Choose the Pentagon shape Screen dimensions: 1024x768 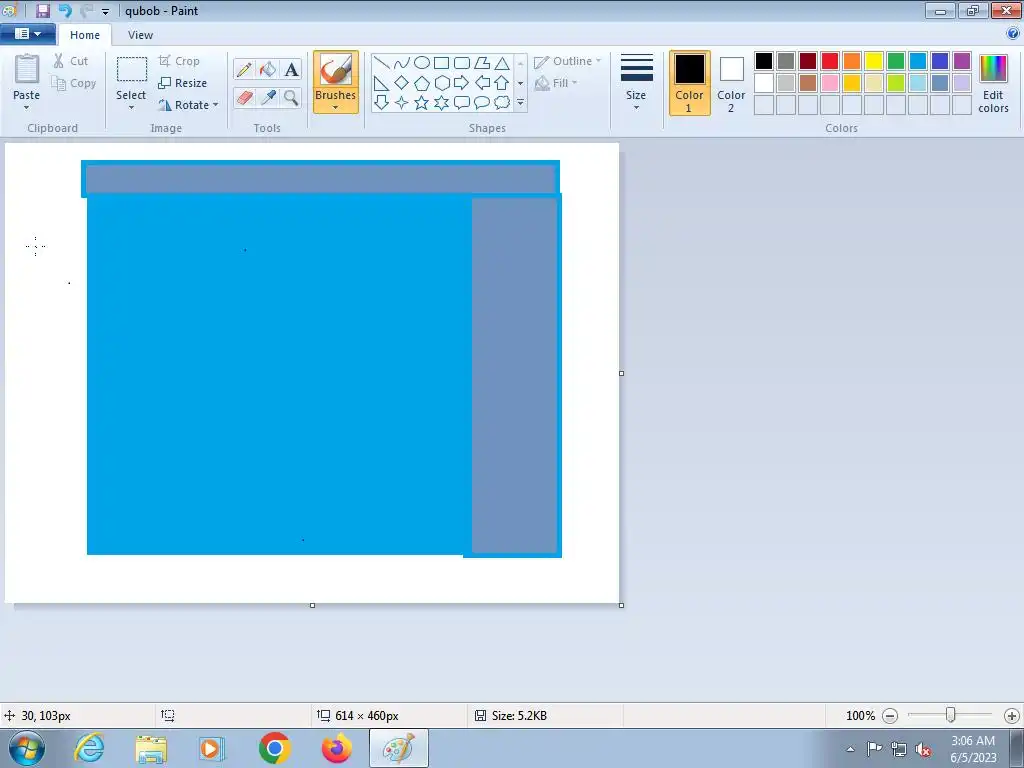[422, 83]
